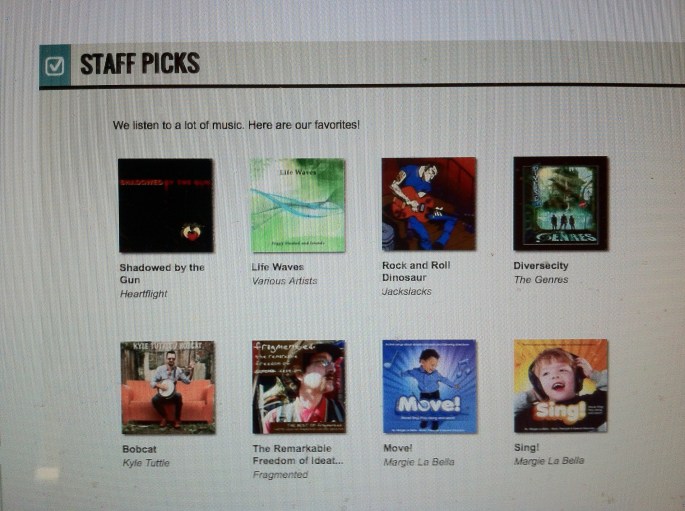Screen dimensions: 685x511
Task: Click Margie La Bella under Move!
Action: click(x=419, y=462)
